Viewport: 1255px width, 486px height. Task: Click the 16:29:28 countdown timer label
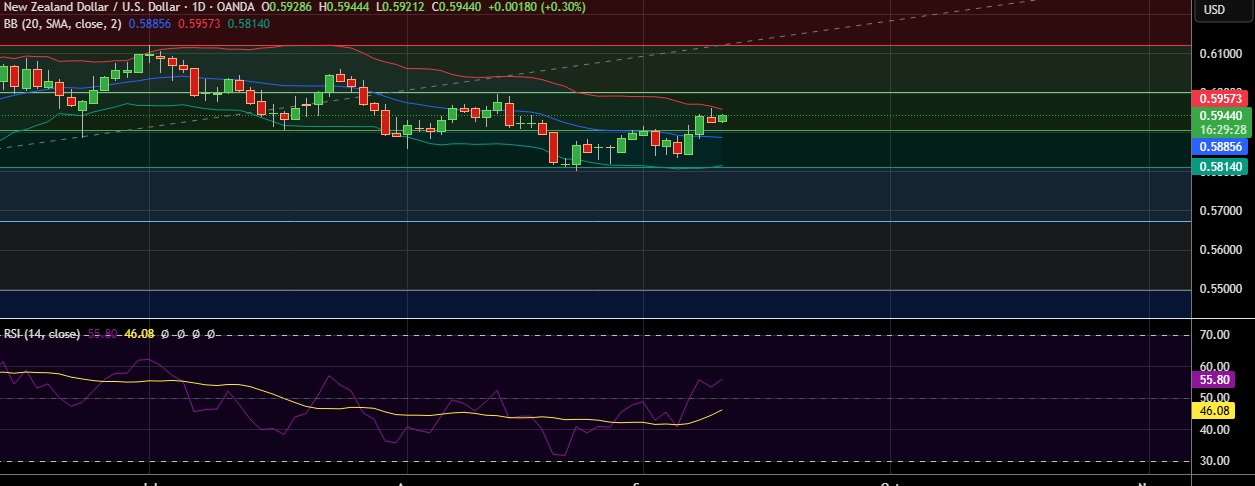[1221, 129]
